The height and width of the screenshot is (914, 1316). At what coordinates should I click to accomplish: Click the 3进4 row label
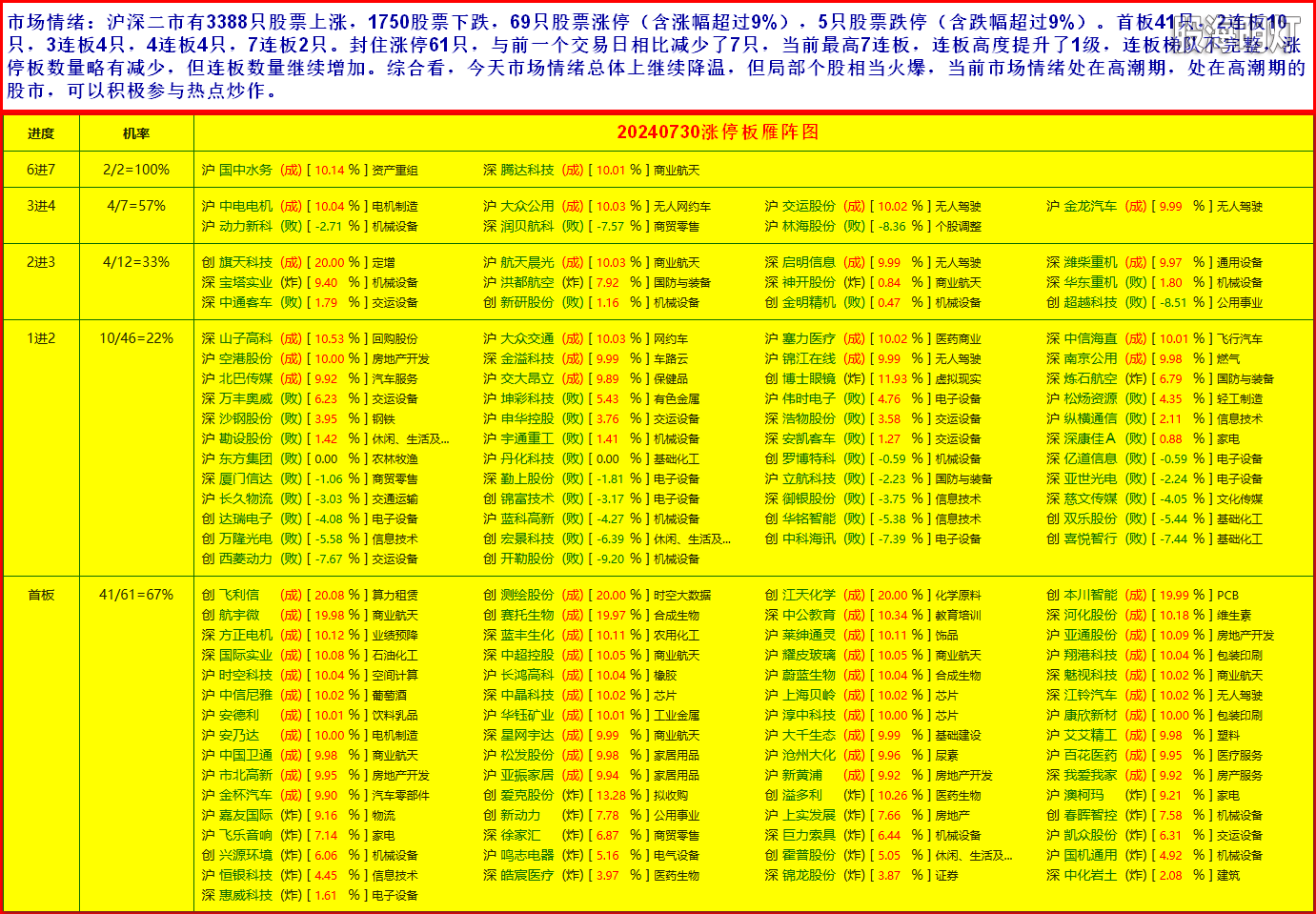click(x=41, y=206)
